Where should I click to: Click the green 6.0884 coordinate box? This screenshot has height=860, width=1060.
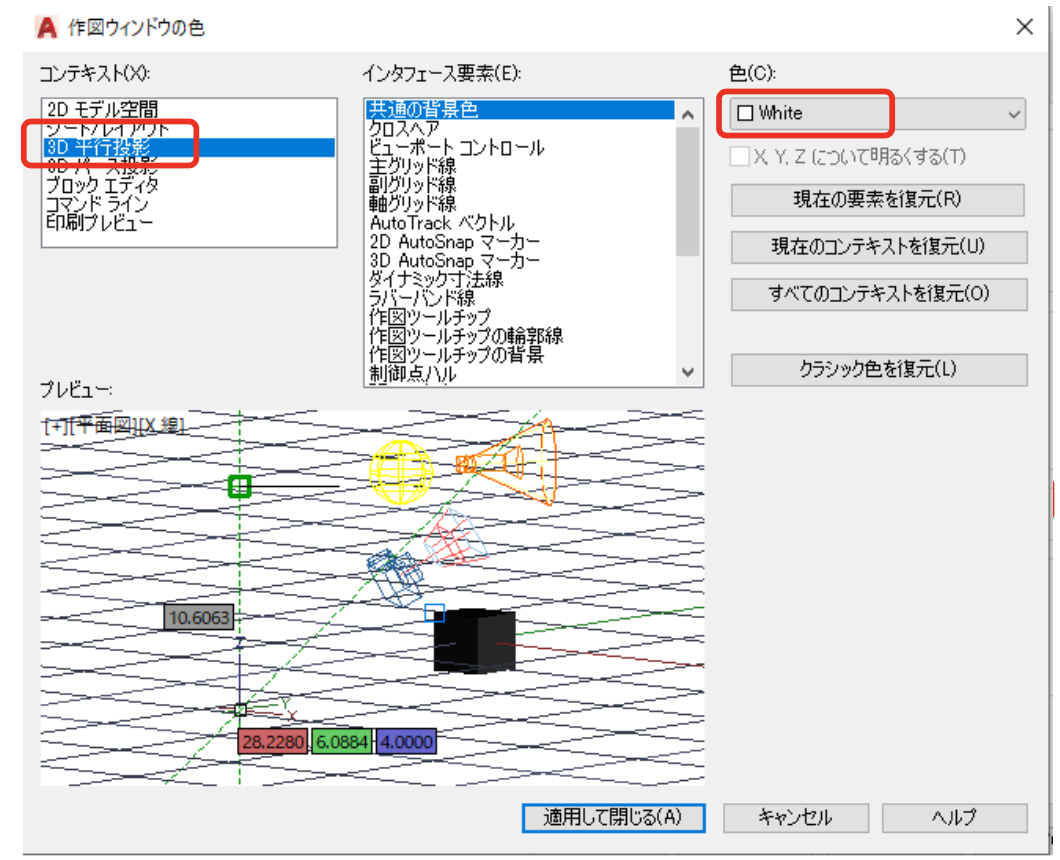[343, 742]
